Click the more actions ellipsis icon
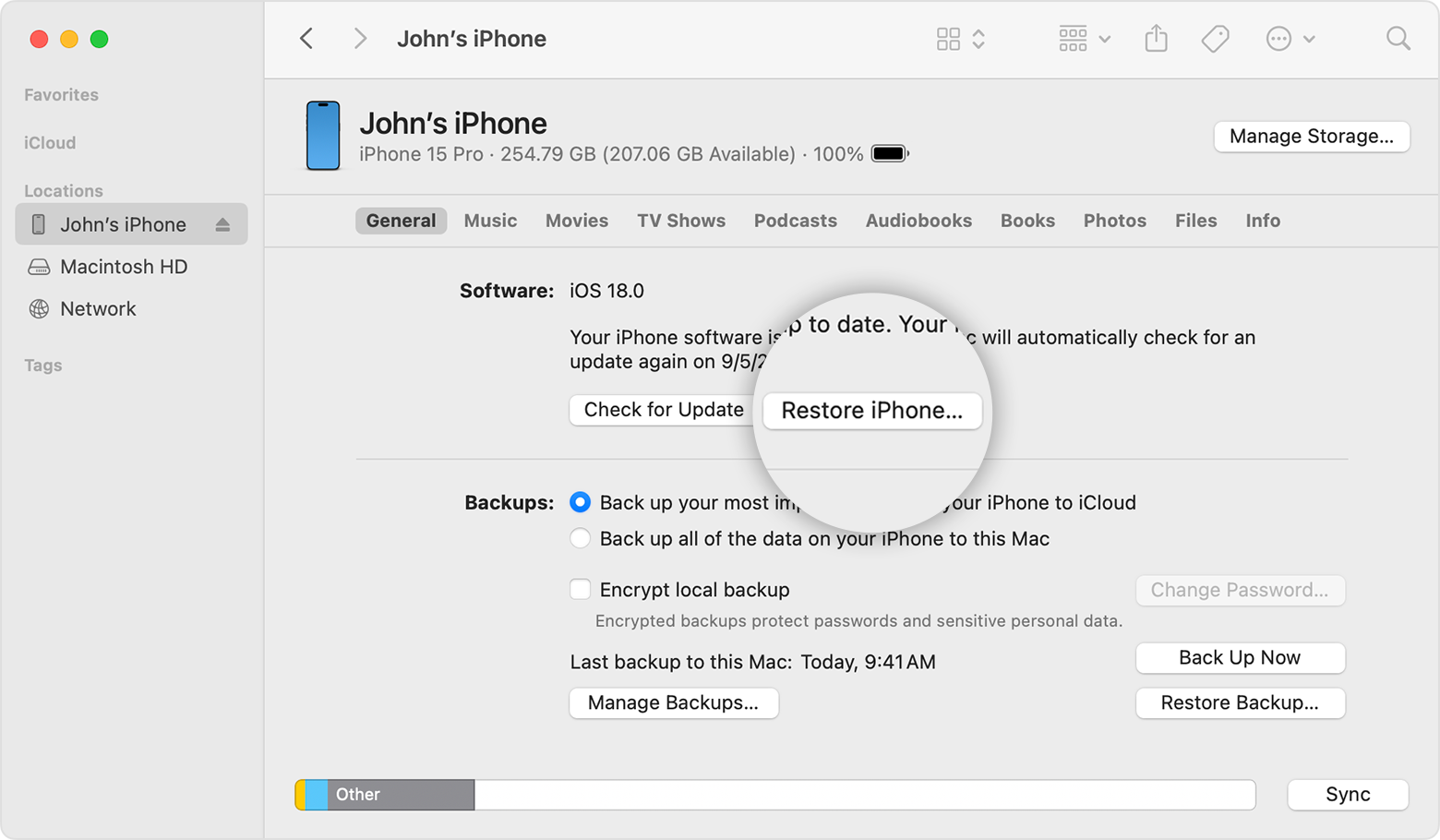Screen dimensions: 1440x840 click(x=1278, y=39)
